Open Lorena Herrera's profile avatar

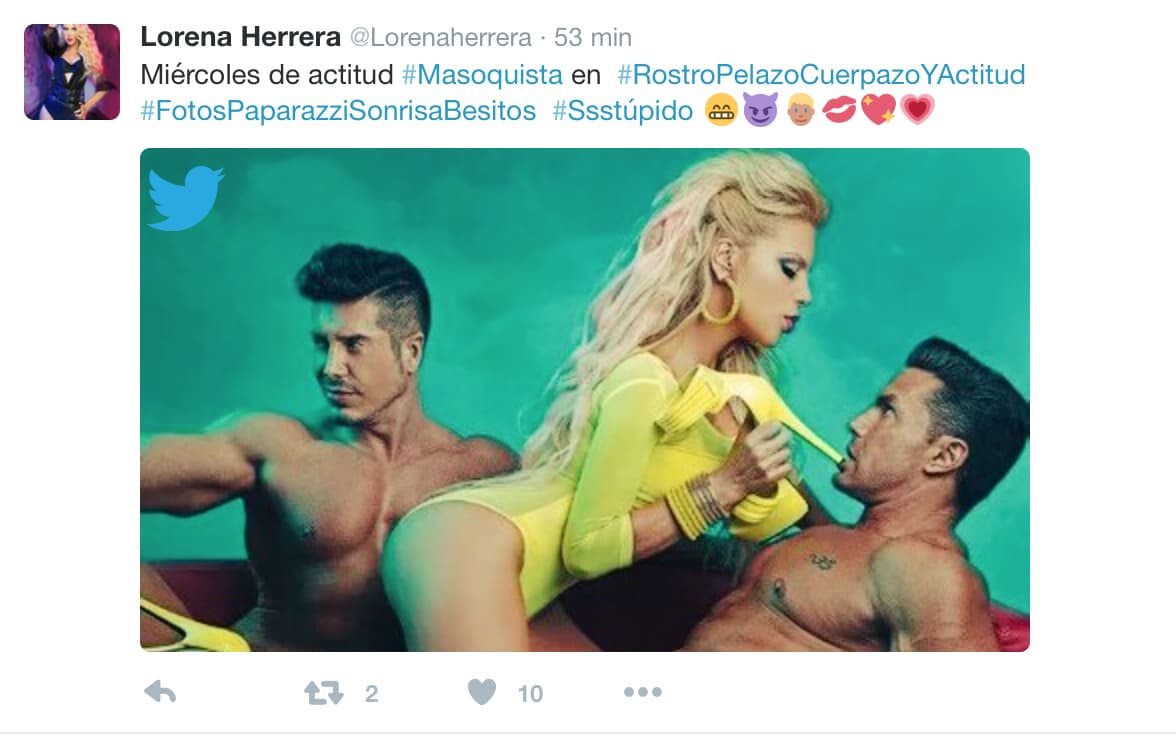(72, 72)
